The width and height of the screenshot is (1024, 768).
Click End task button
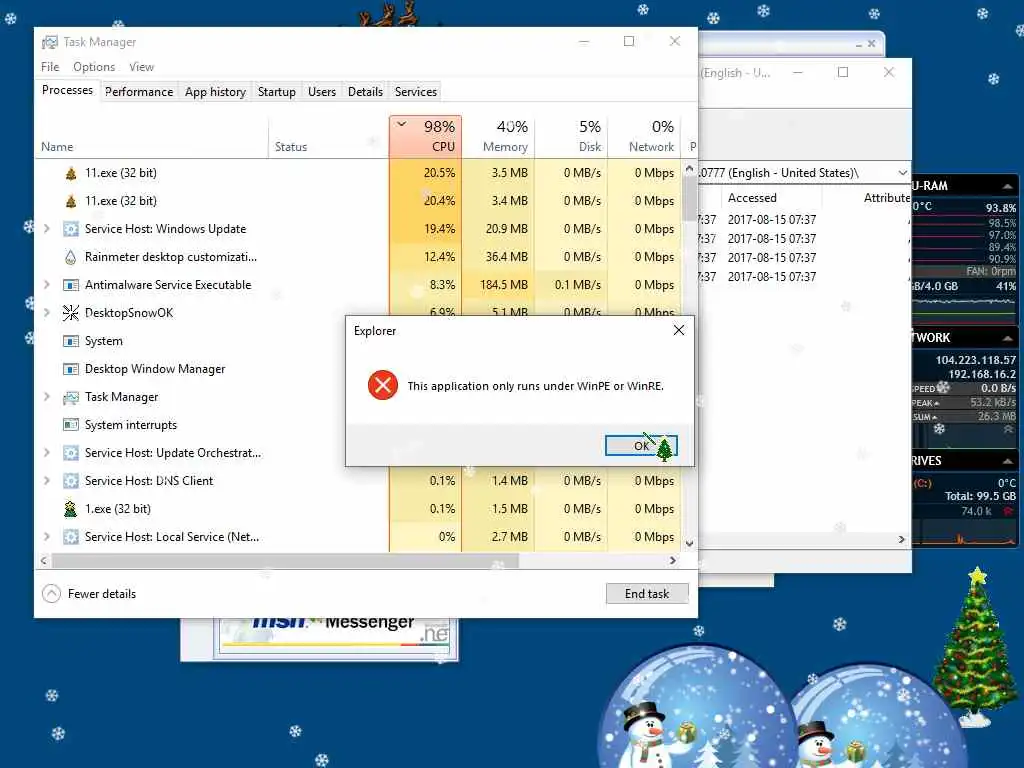tap(647, 594)
